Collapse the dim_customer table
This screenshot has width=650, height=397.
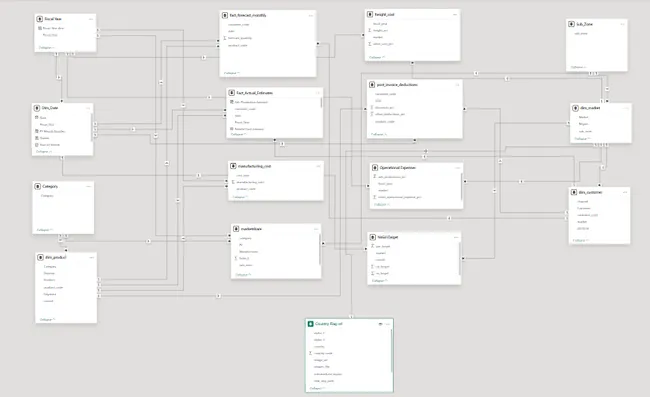click(x=581, y=240)
